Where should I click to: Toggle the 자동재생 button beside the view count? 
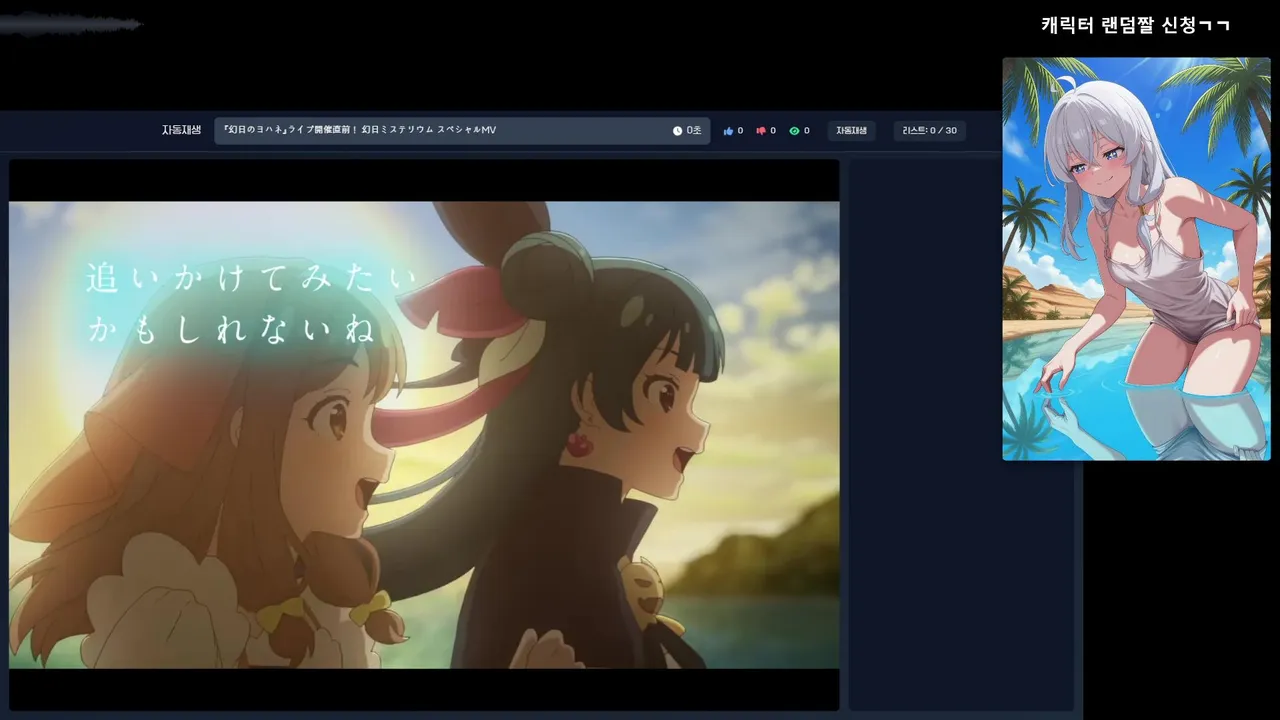tap(852, 131)
